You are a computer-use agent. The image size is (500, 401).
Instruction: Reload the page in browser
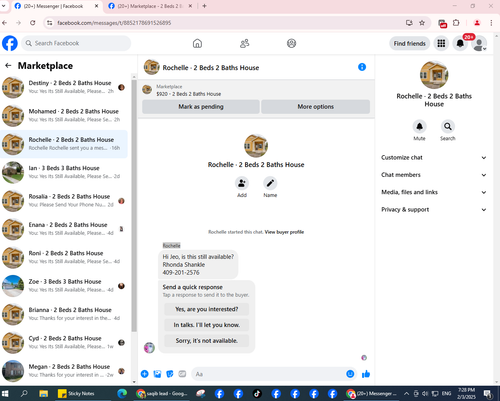[32, 23]
